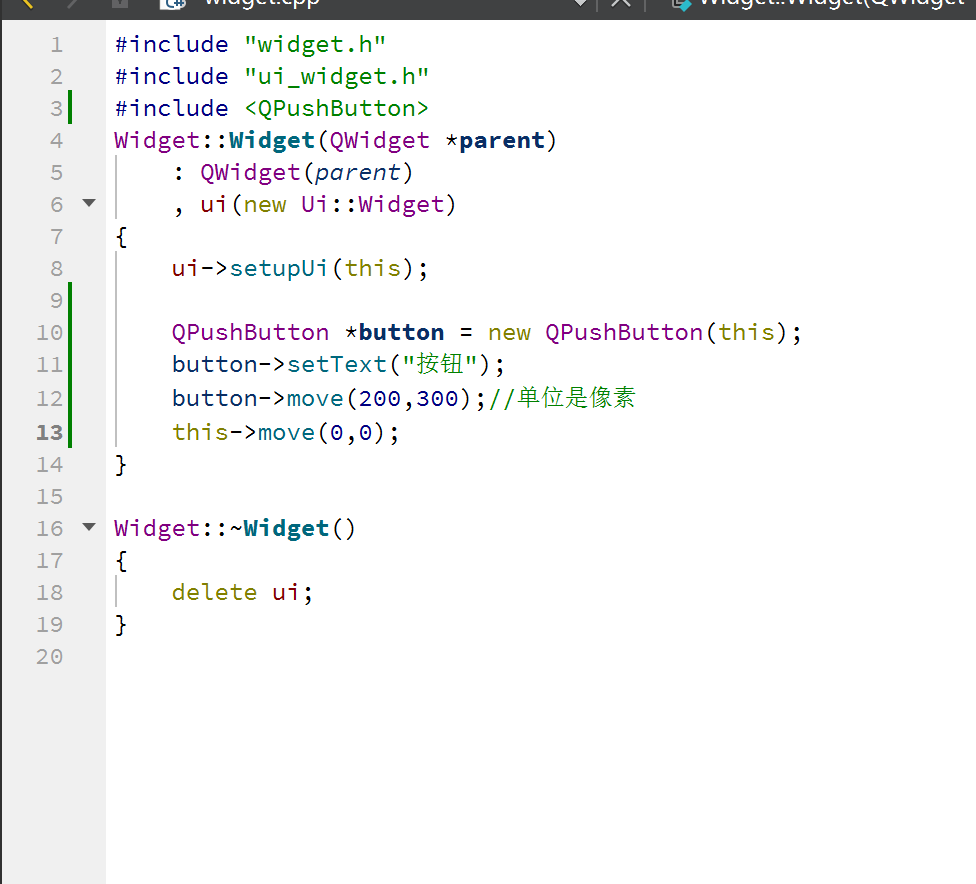
Task: Click the closing brace on line 19
Action: (121, 624)
